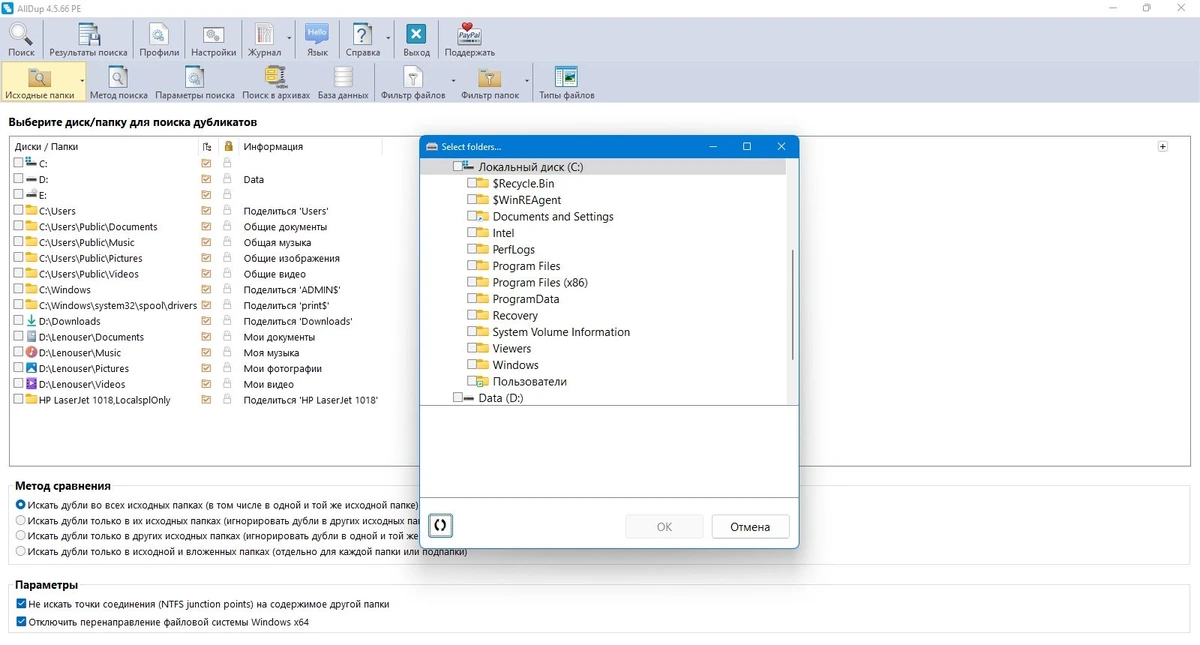Open Результаты поиска in the toolbar

tap(88, 40)
